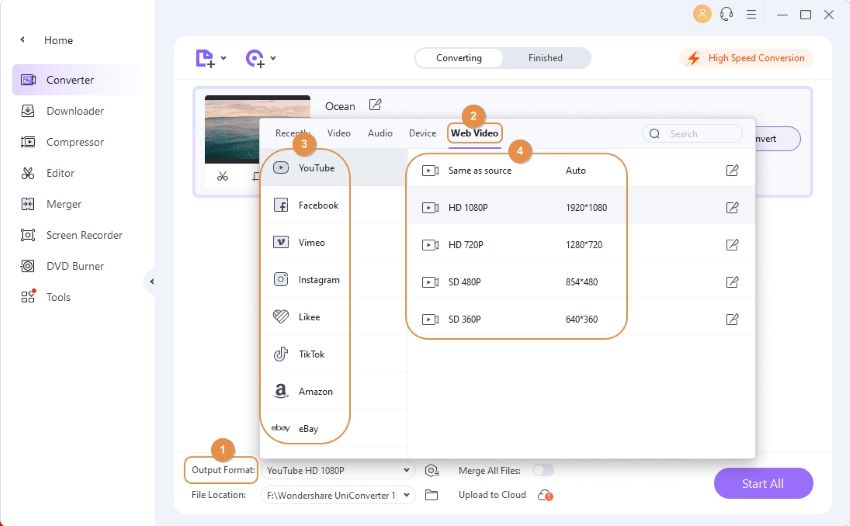
Task: Click the Upload to Cloud icon
Action: click(x=545, y=495)
